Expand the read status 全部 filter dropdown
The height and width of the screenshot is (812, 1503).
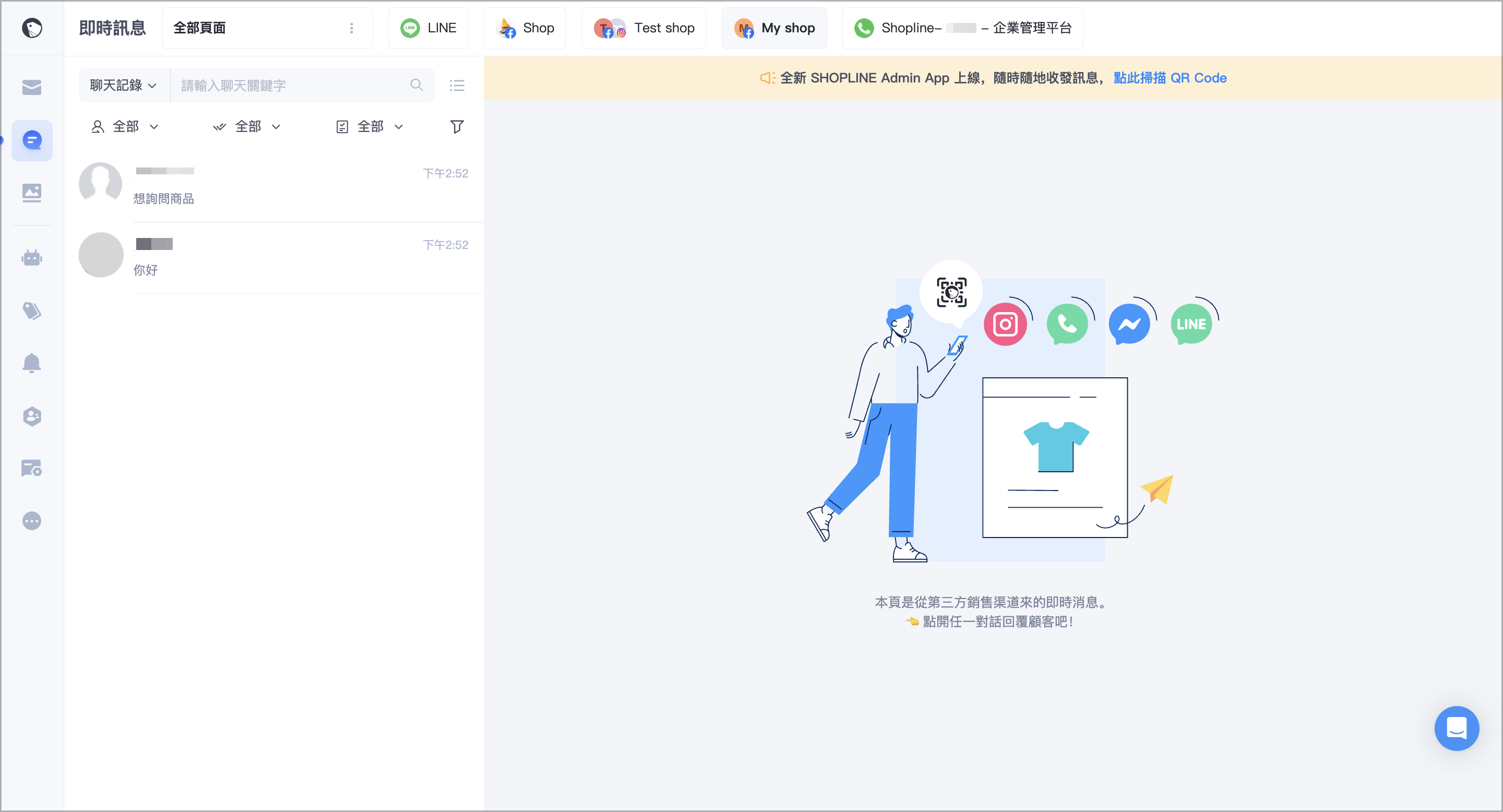coord(247,127)
